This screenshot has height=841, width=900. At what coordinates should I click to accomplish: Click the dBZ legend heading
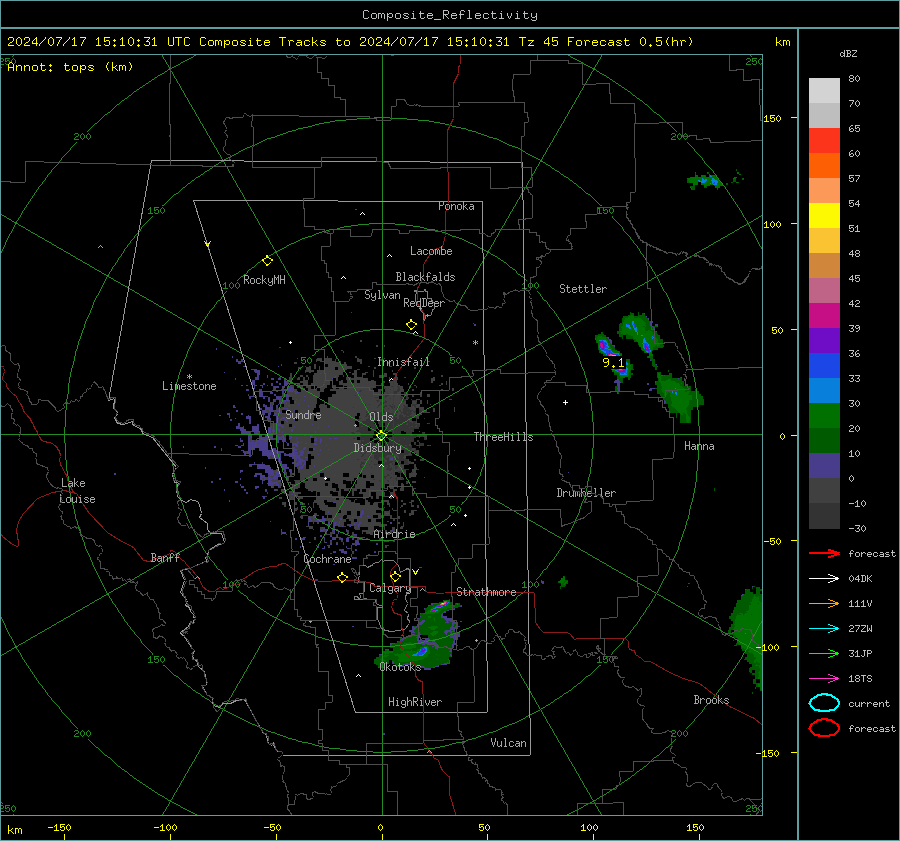848,54
